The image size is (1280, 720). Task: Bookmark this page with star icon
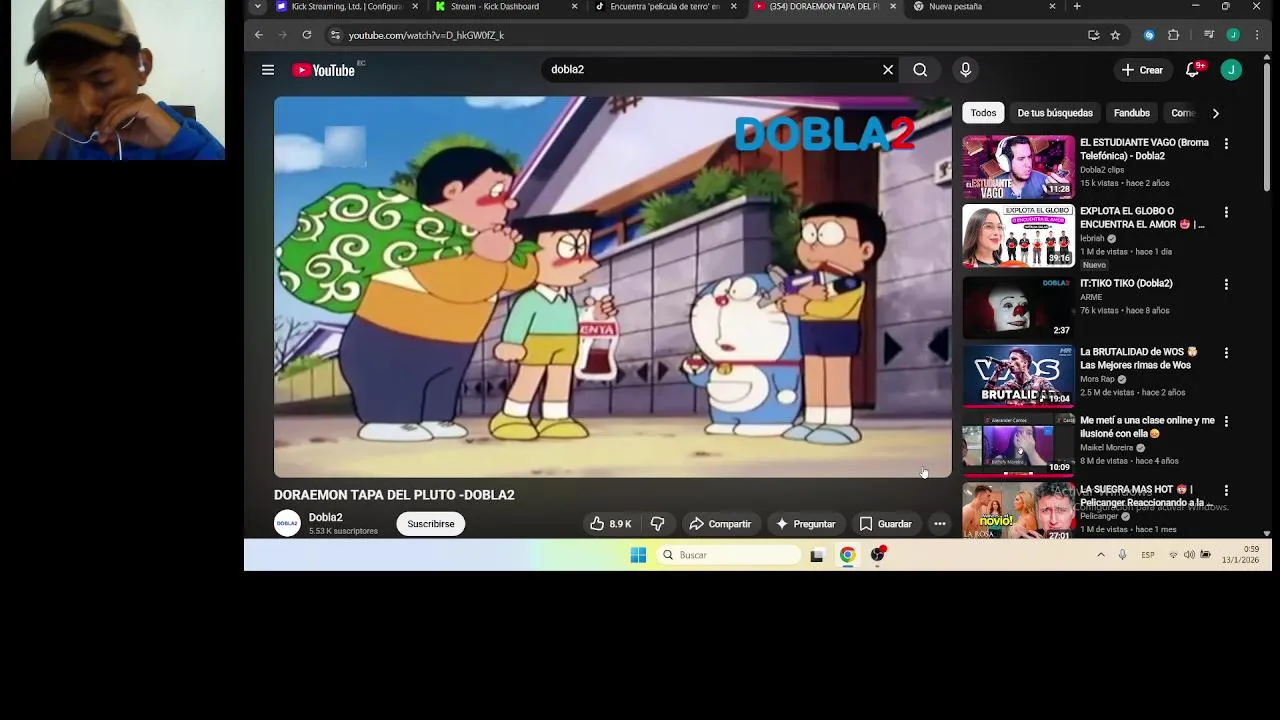pyautogui.click(x=1115, y=35)
